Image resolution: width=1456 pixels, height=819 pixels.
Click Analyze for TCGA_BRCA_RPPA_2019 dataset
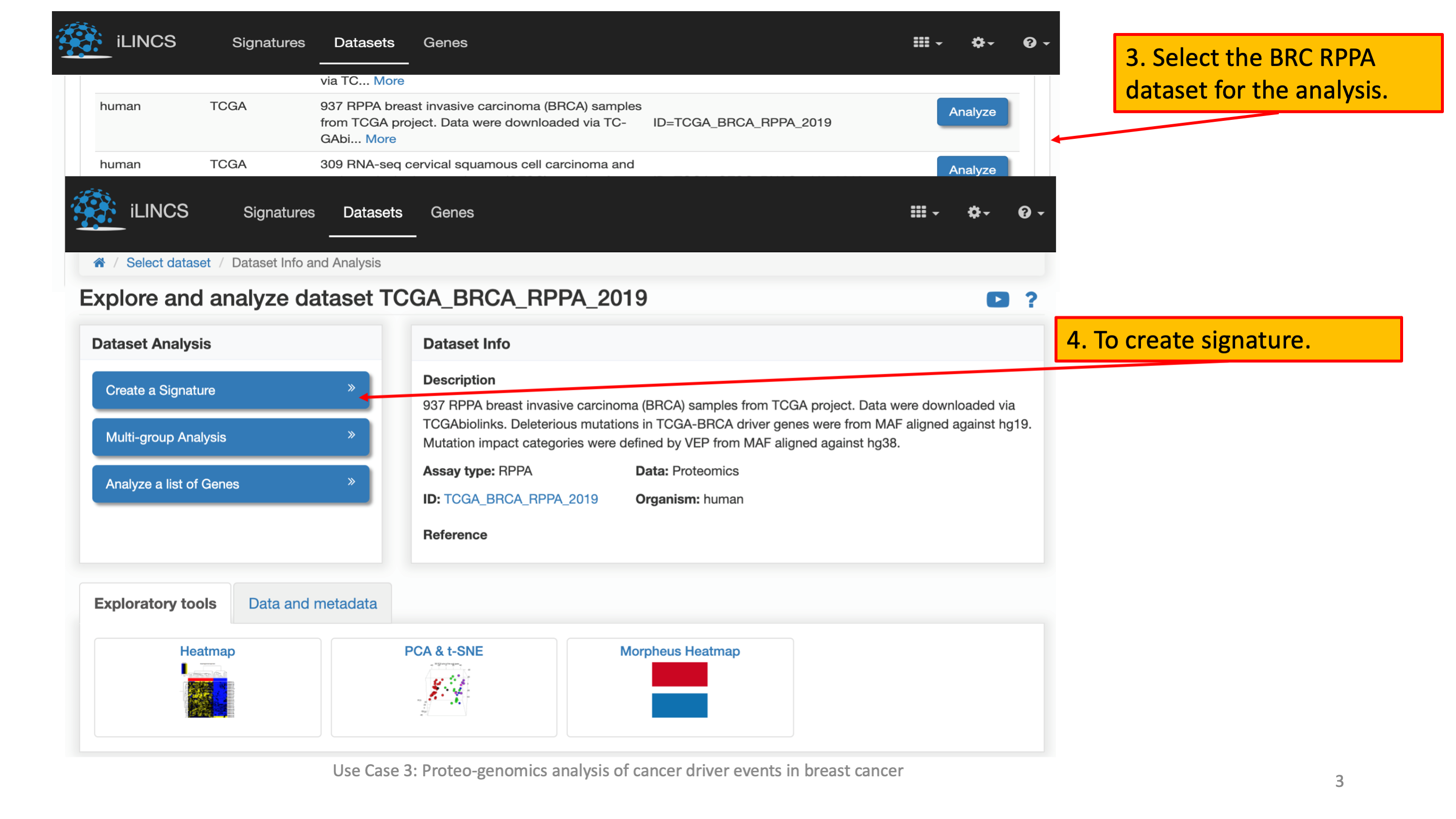click(971, 111)
